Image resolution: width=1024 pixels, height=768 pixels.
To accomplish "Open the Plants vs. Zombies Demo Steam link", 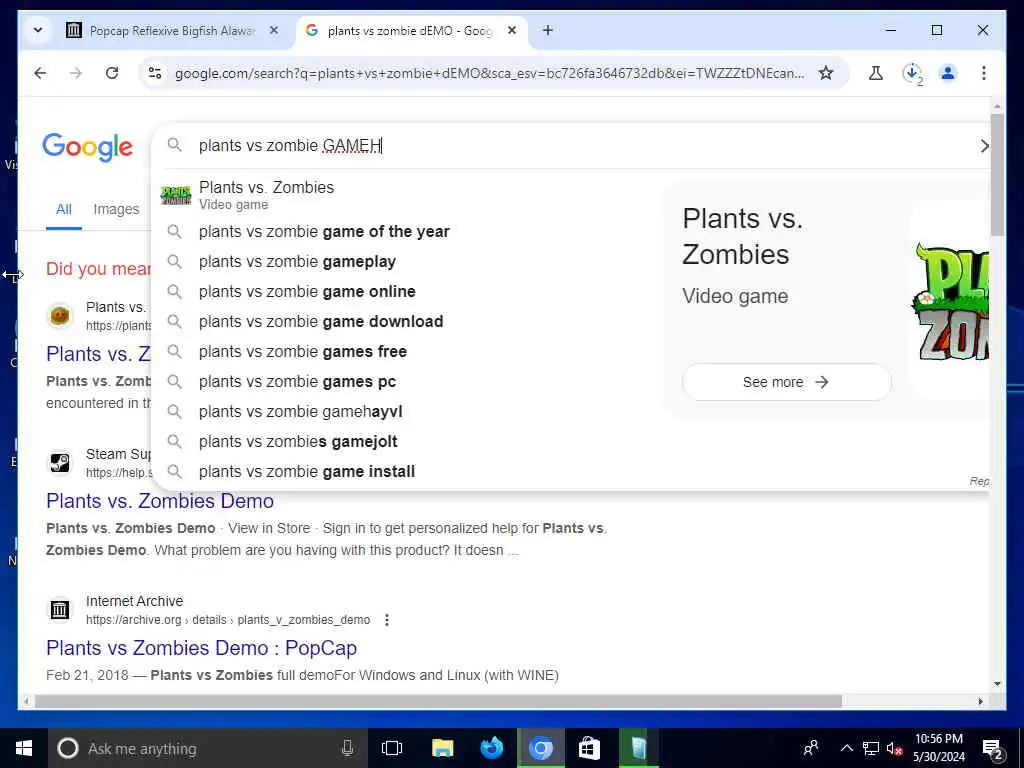I will [x=160, y=501].
